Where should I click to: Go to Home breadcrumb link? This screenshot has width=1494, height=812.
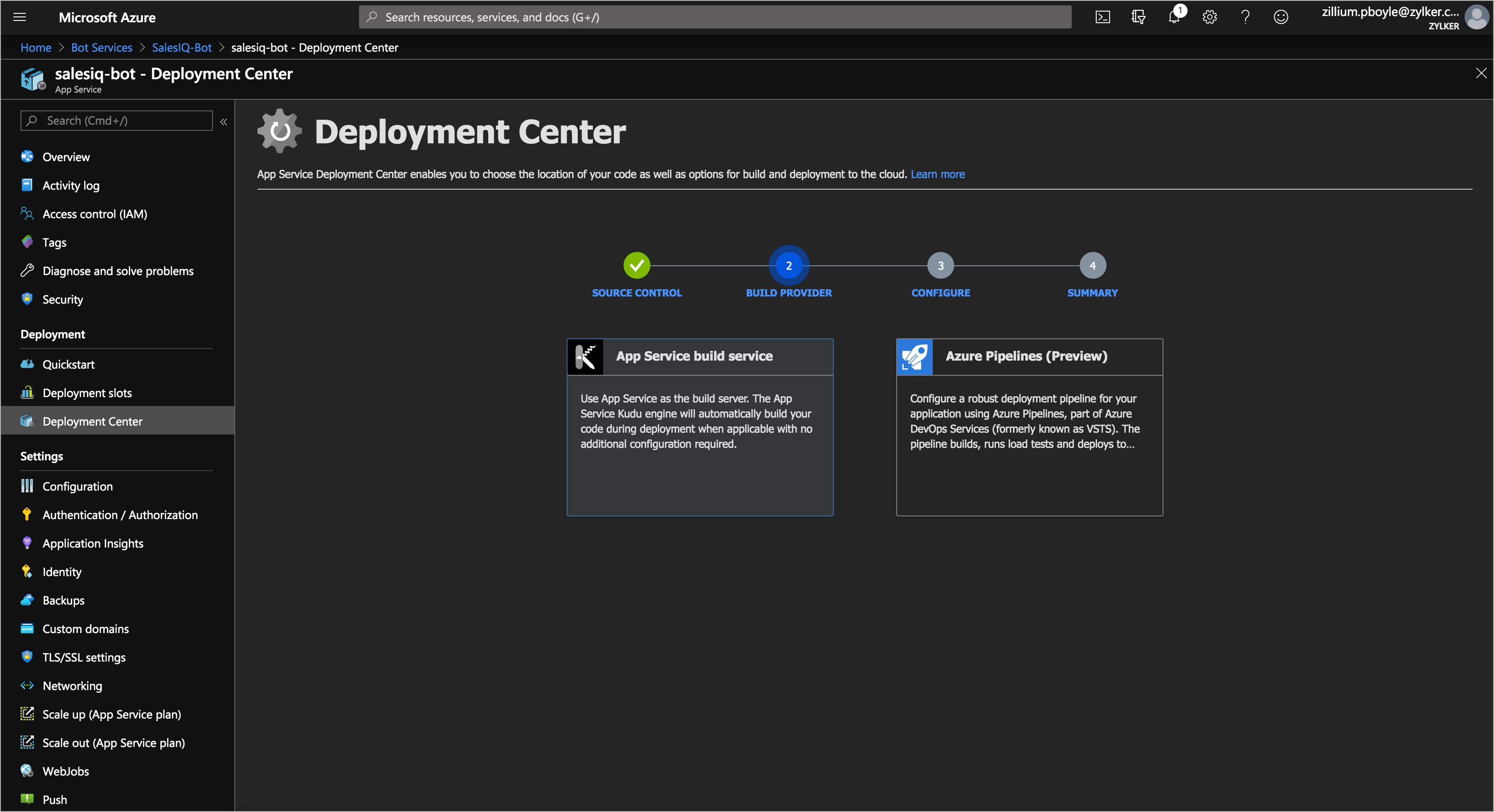(x=36, y=48)
